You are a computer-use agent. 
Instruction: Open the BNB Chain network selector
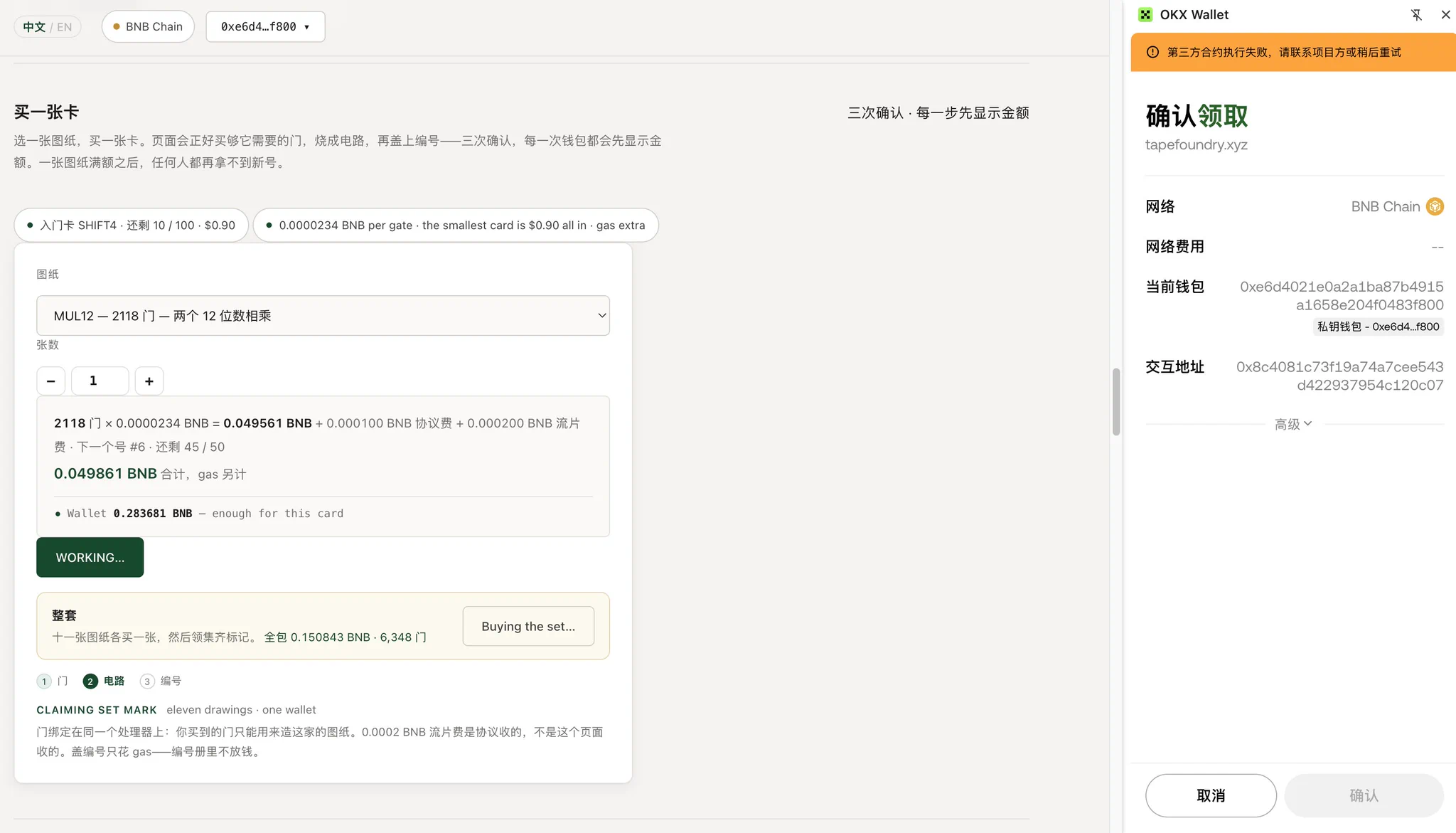tap(148, 26)
